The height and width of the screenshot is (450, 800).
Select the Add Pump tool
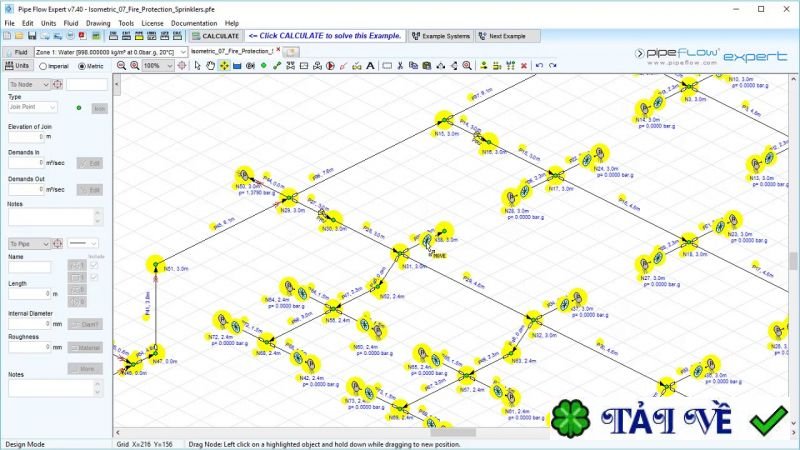pos(330,65)
